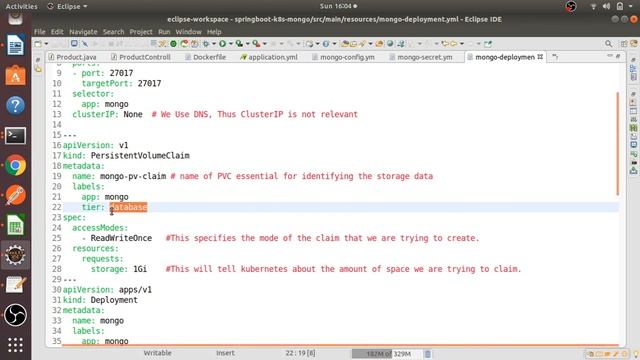Click the Pin Editor icon in toolbar
Viewport: 640px width, 360px height.
click(488, 44)
